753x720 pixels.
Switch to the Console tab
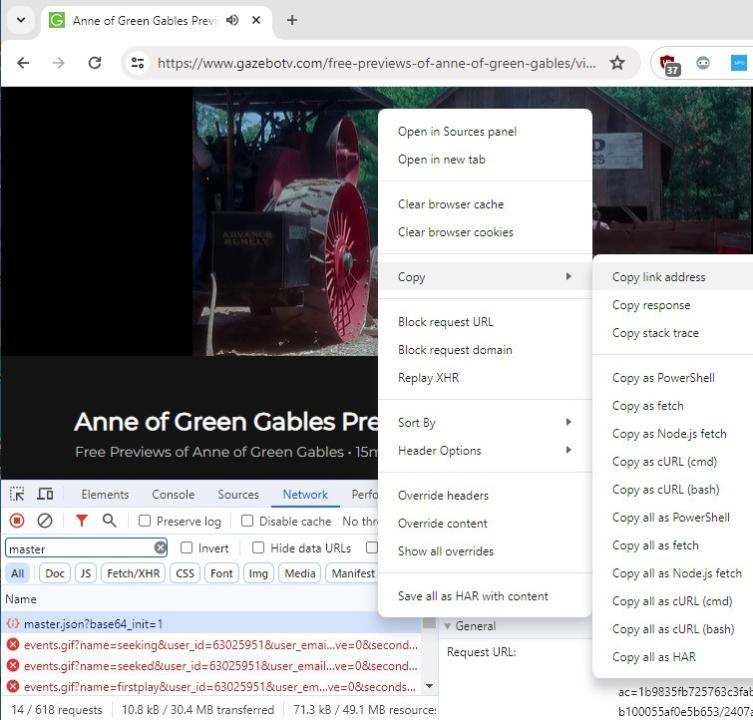pos(173,494)
